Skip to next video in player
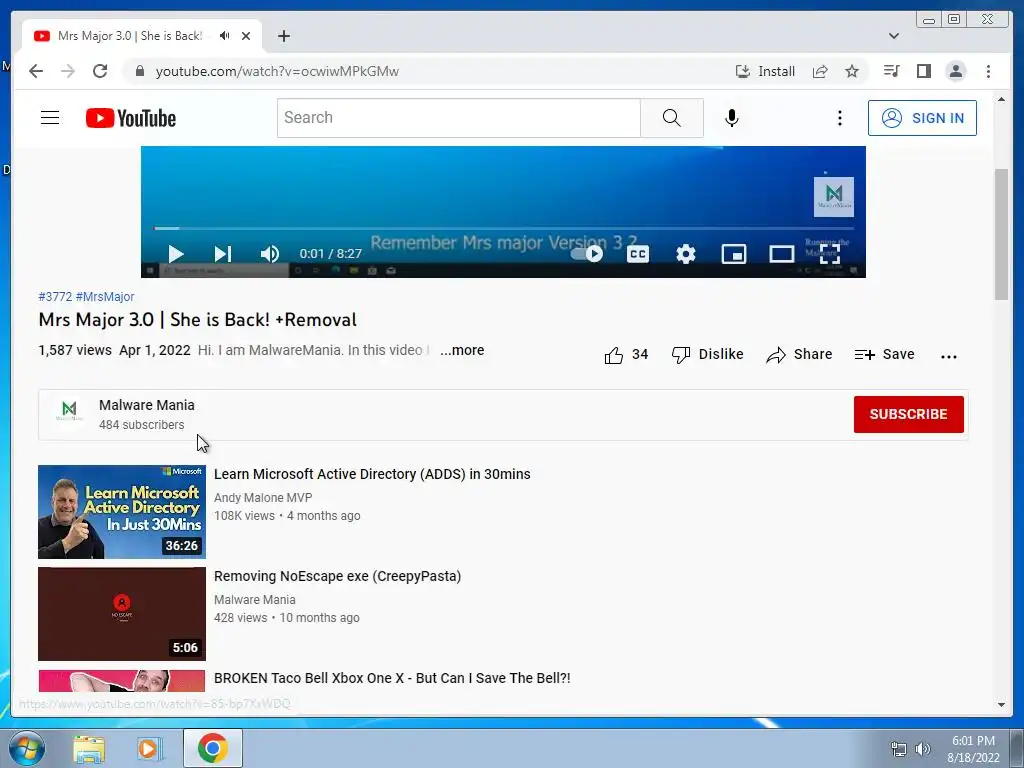The width and height of the screenshot is (1024, 768). pos(223,253)
